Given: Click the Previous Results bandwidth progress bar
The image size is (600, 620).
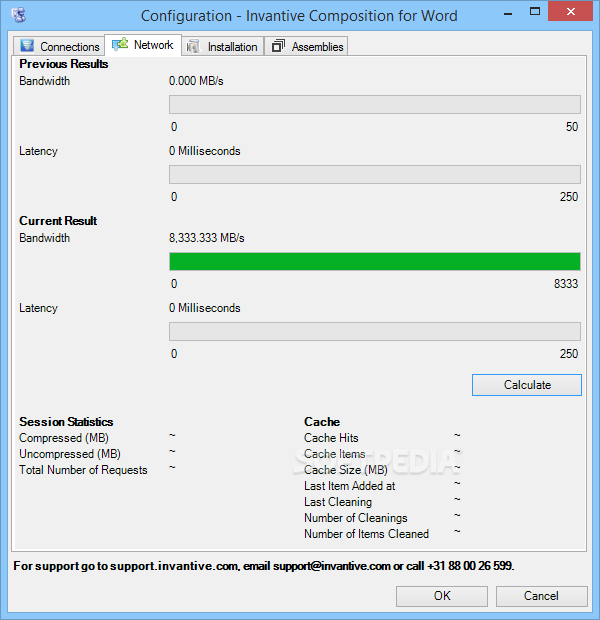Looking at the screenshot, I should (x=375, y=104).
